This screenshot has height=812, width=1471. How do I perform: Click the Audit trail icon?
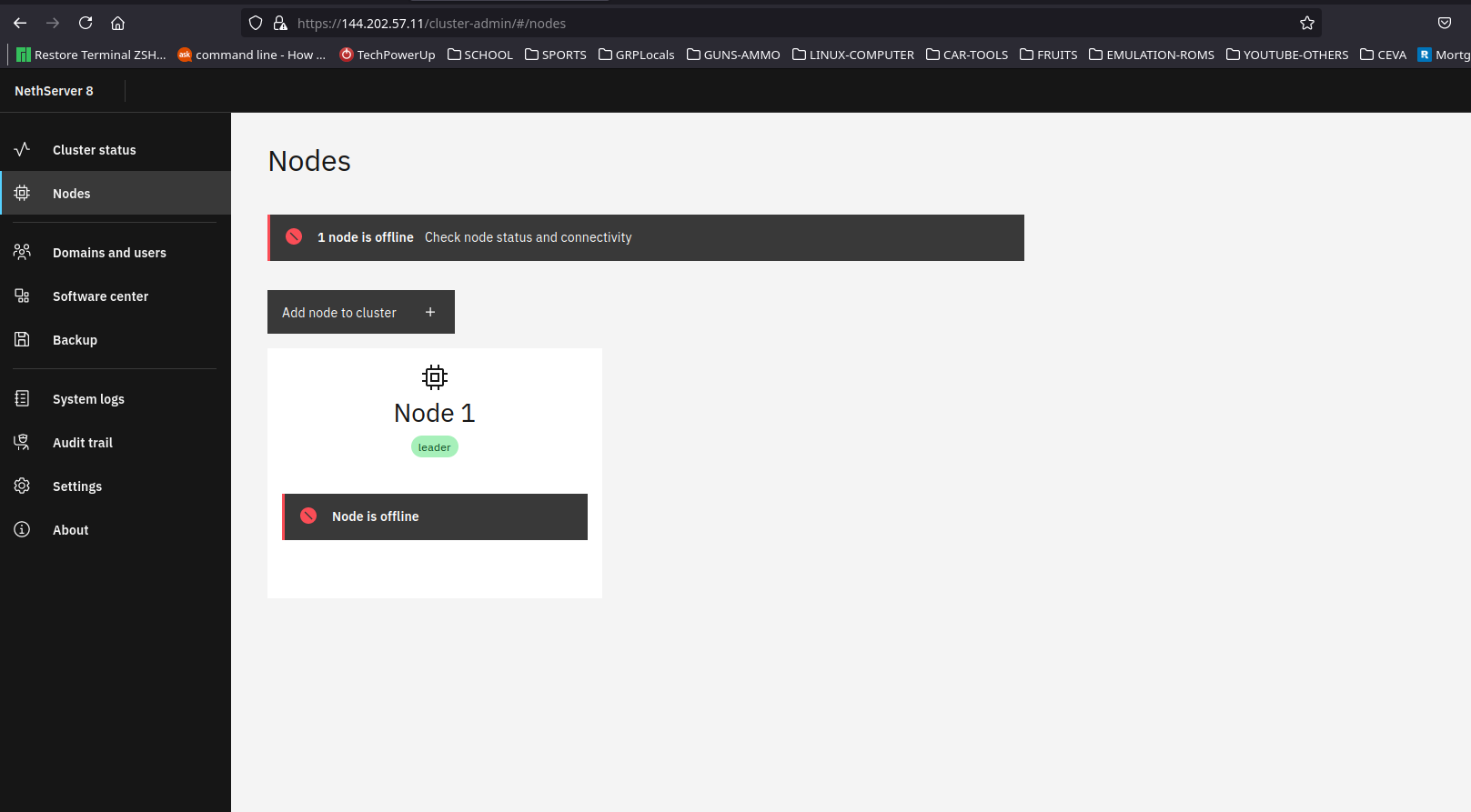22,442
